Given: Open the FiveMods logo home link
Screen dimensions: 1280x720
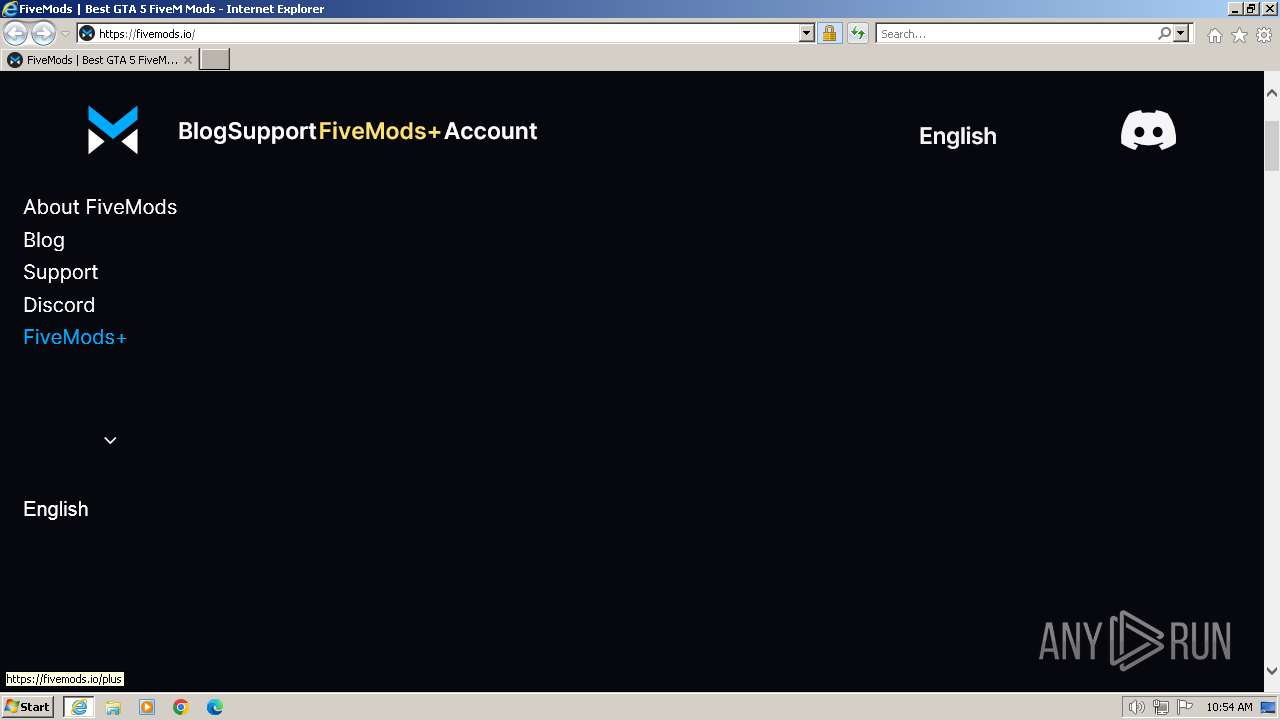Looking at the screenshot, I should (113, 130).
